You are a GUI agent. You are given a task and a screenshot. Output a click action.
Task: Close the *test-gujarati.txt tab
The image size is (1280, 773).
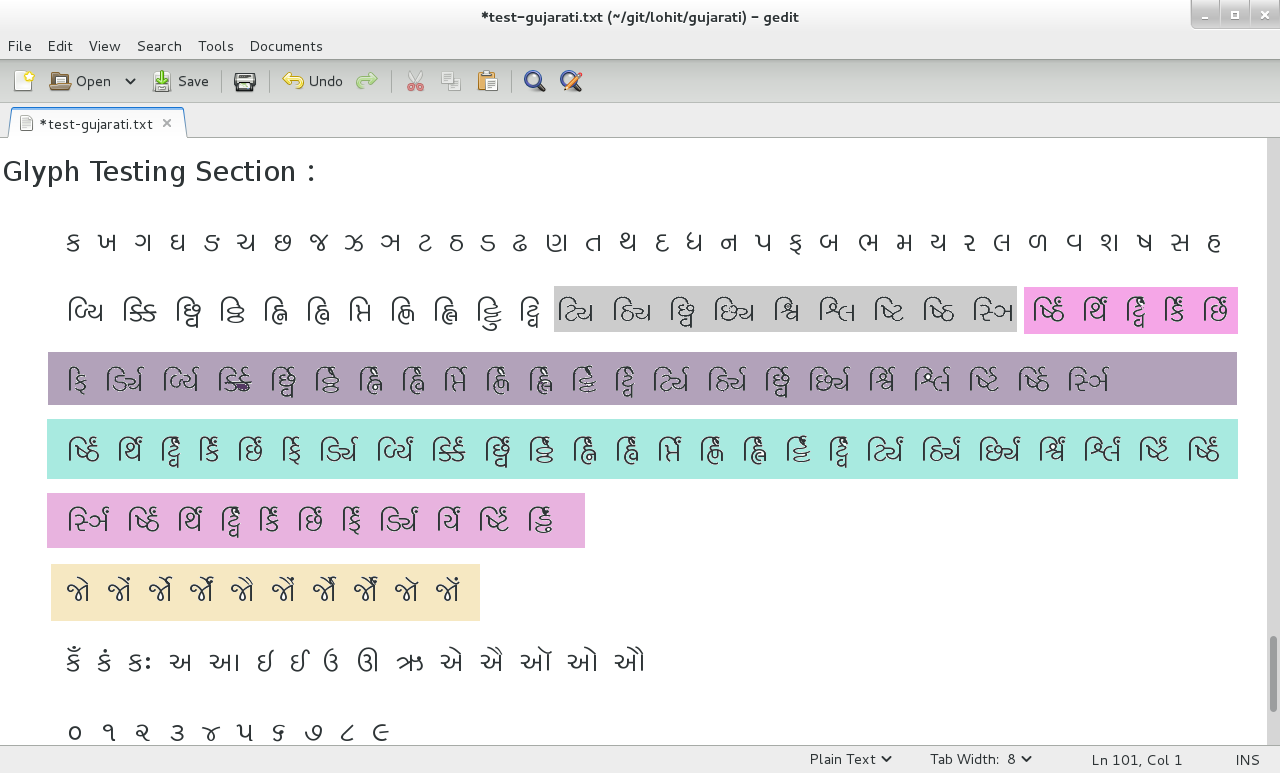(167, 123)
